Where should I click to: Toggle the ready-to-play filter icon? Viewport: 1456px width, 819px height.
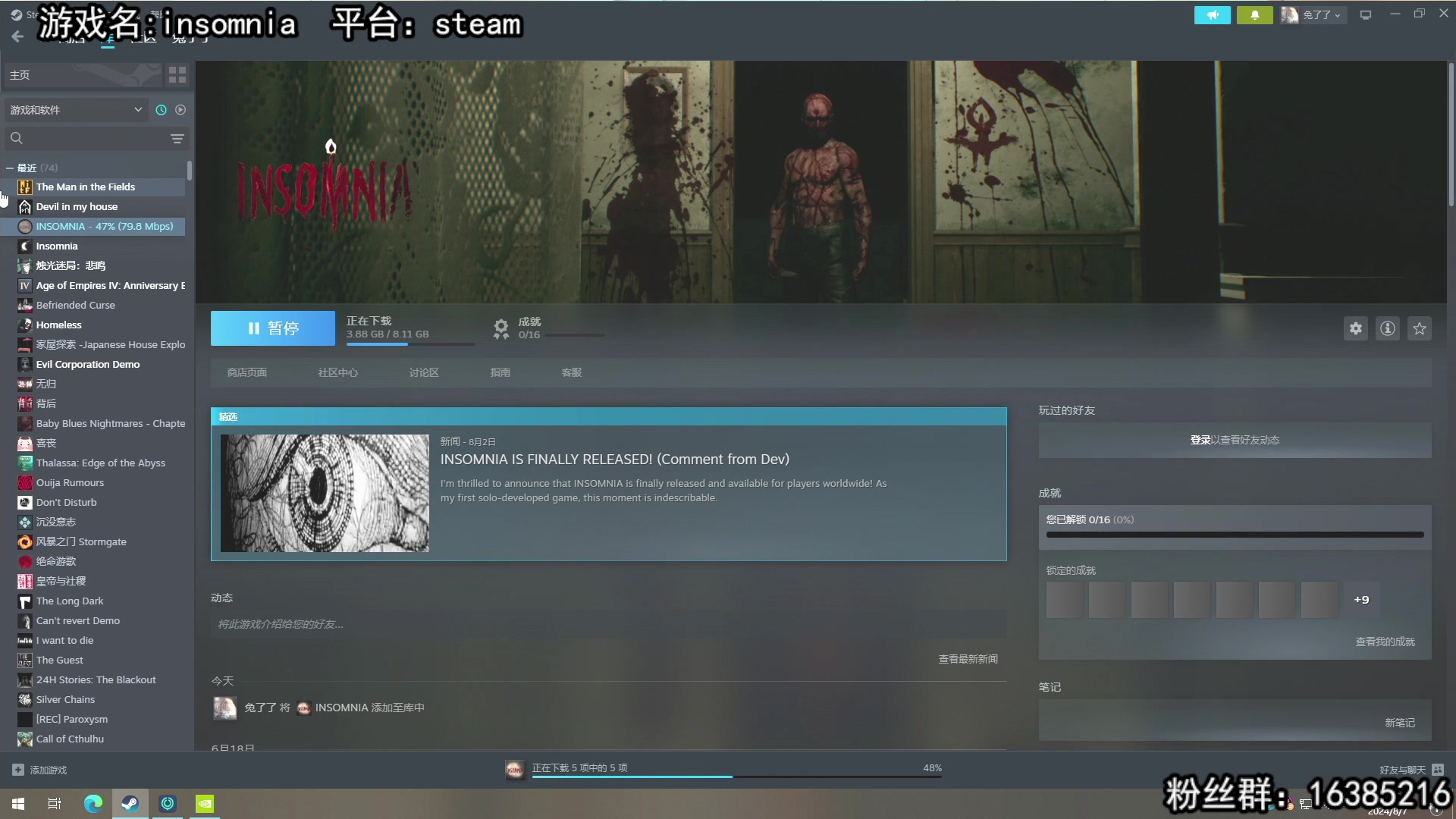(x=180, y=110)
